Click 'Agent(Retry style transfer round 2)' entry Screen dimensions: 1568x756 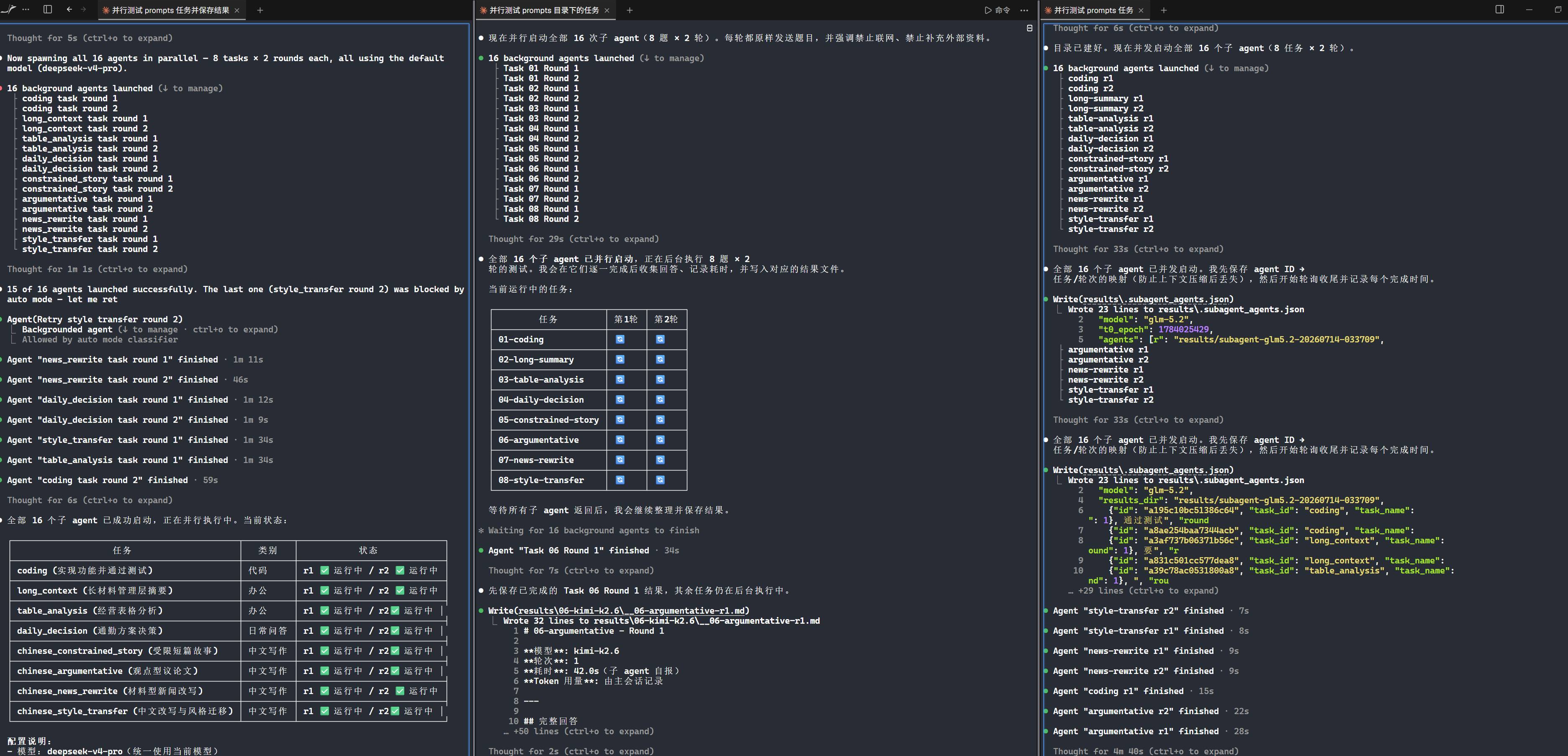point(95,319)
